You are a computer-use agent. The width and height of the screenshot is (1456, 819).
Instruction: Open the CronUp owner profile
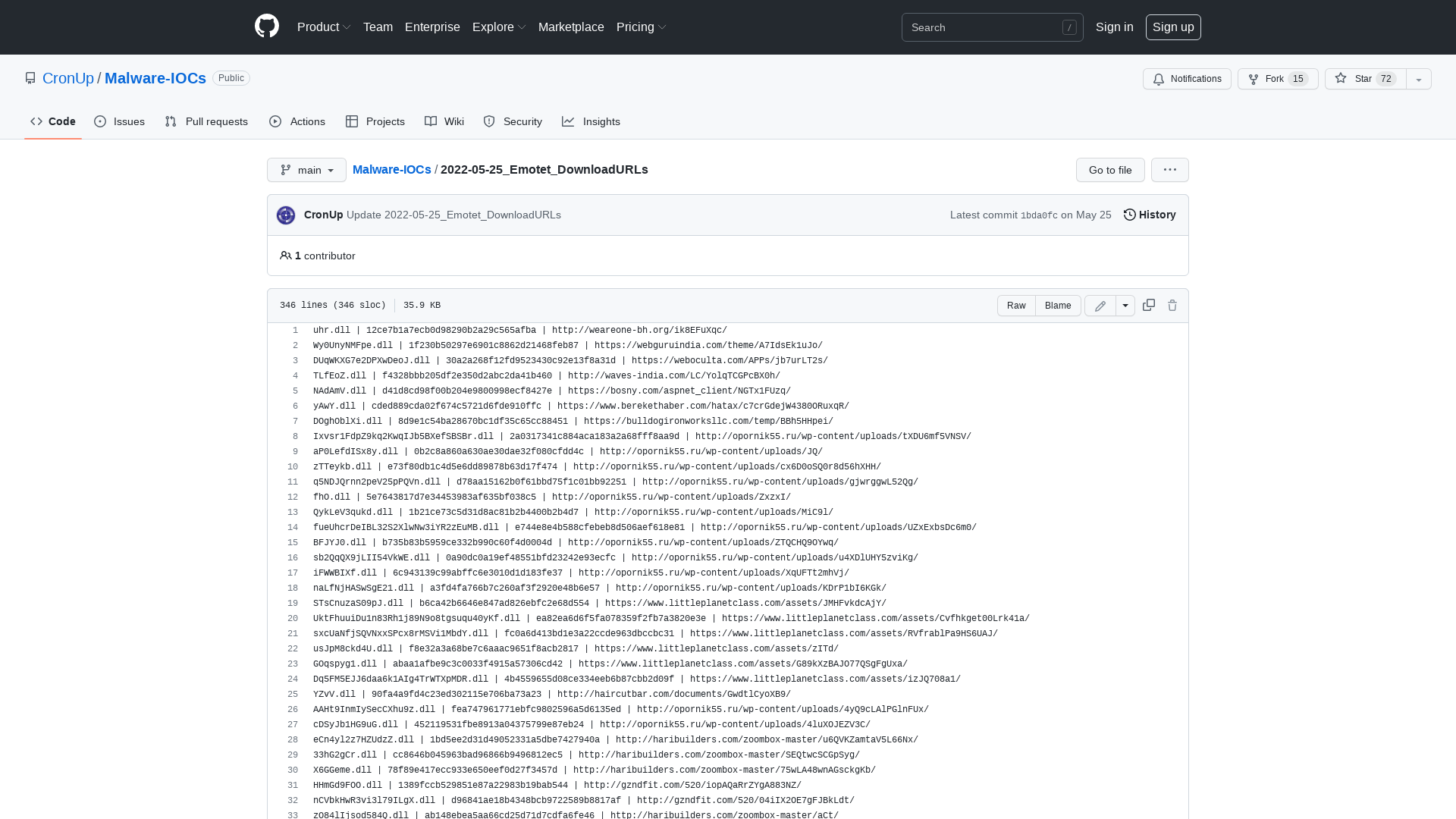68,78
